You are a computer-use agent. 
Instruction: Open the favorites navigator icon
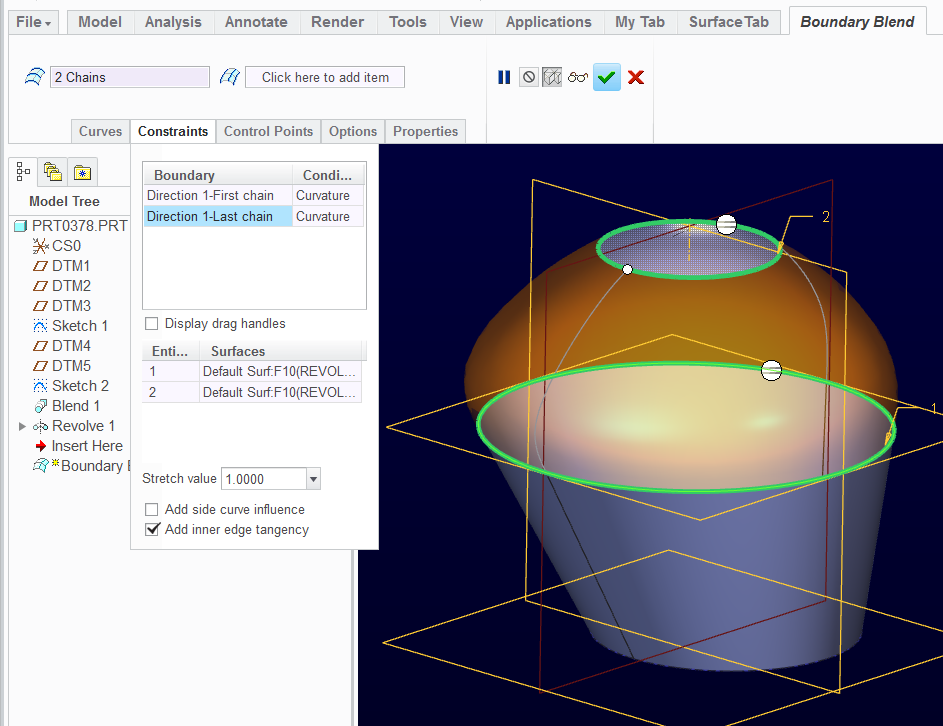82,173
